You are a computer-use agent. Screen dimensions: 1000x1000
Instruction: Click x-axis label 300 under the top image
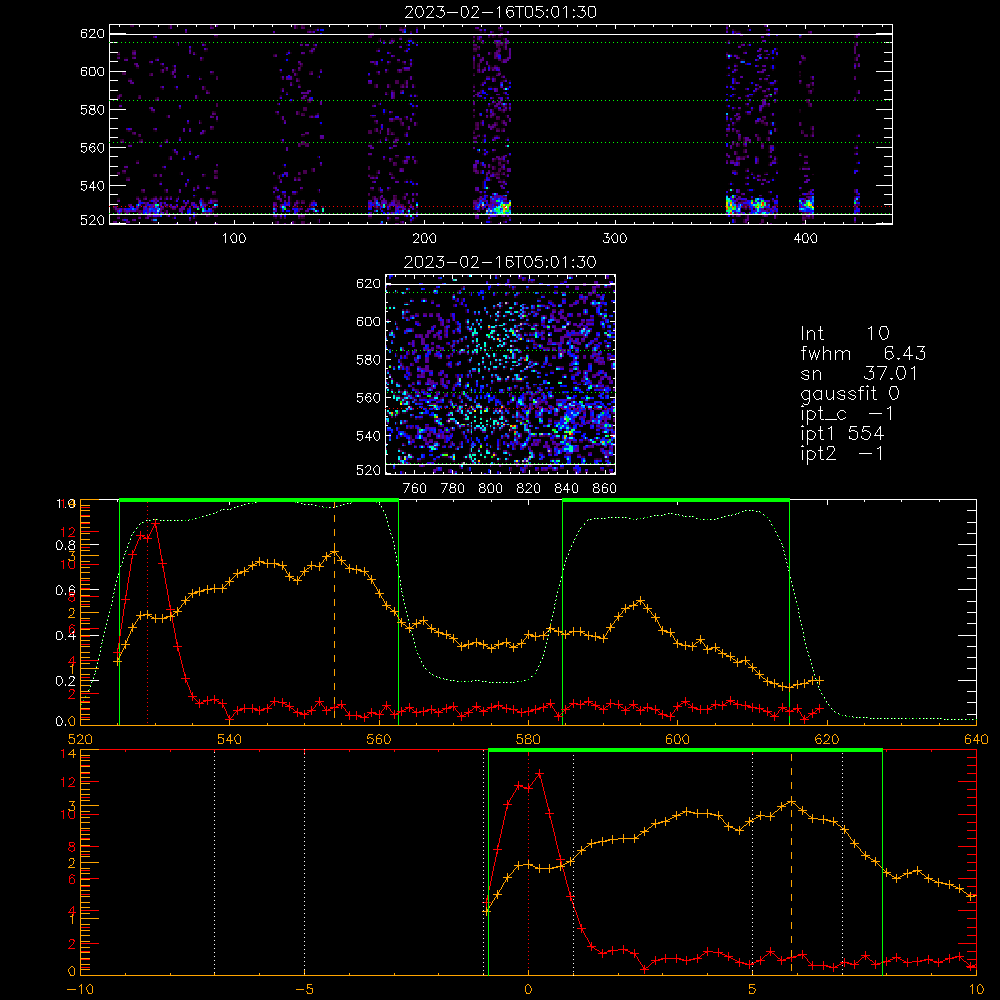(x=615, y=239)
